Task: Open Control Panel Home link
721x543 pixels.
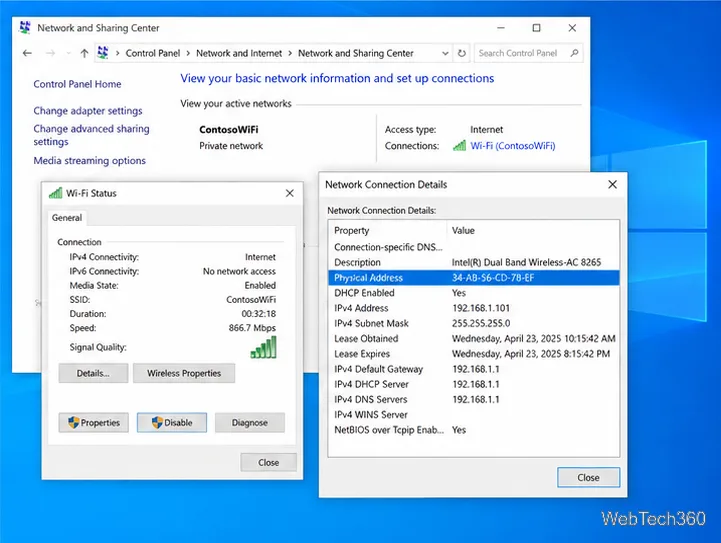Action: [x=77, y=84]
